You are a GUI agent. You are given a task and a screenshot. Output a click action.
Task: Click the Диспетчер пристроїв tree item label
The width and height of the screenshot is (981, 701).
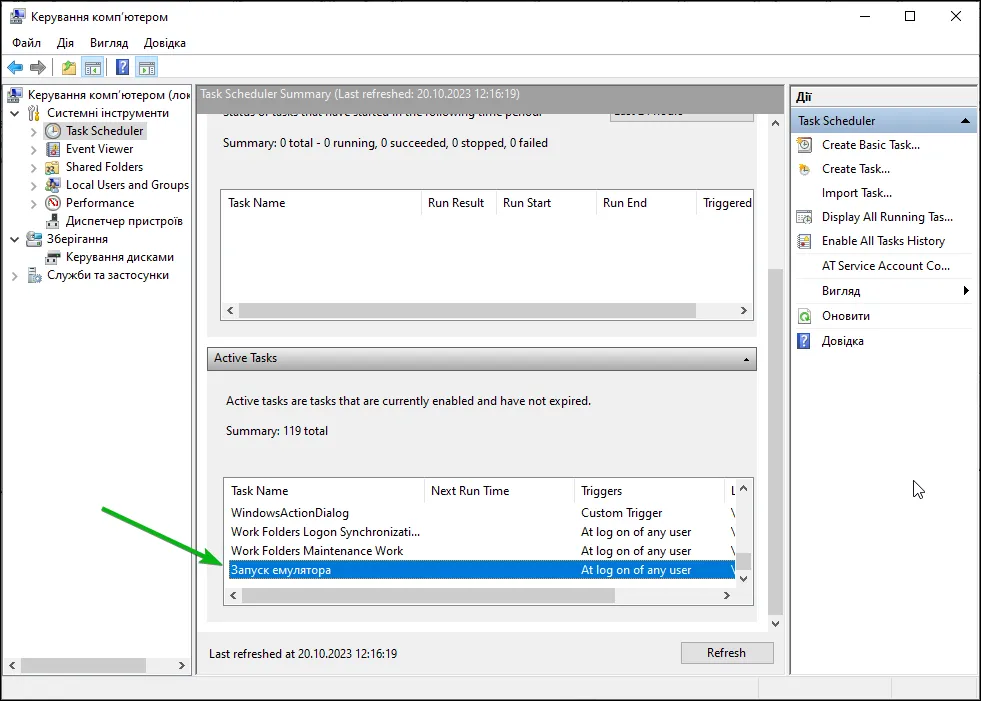[124, 221]
